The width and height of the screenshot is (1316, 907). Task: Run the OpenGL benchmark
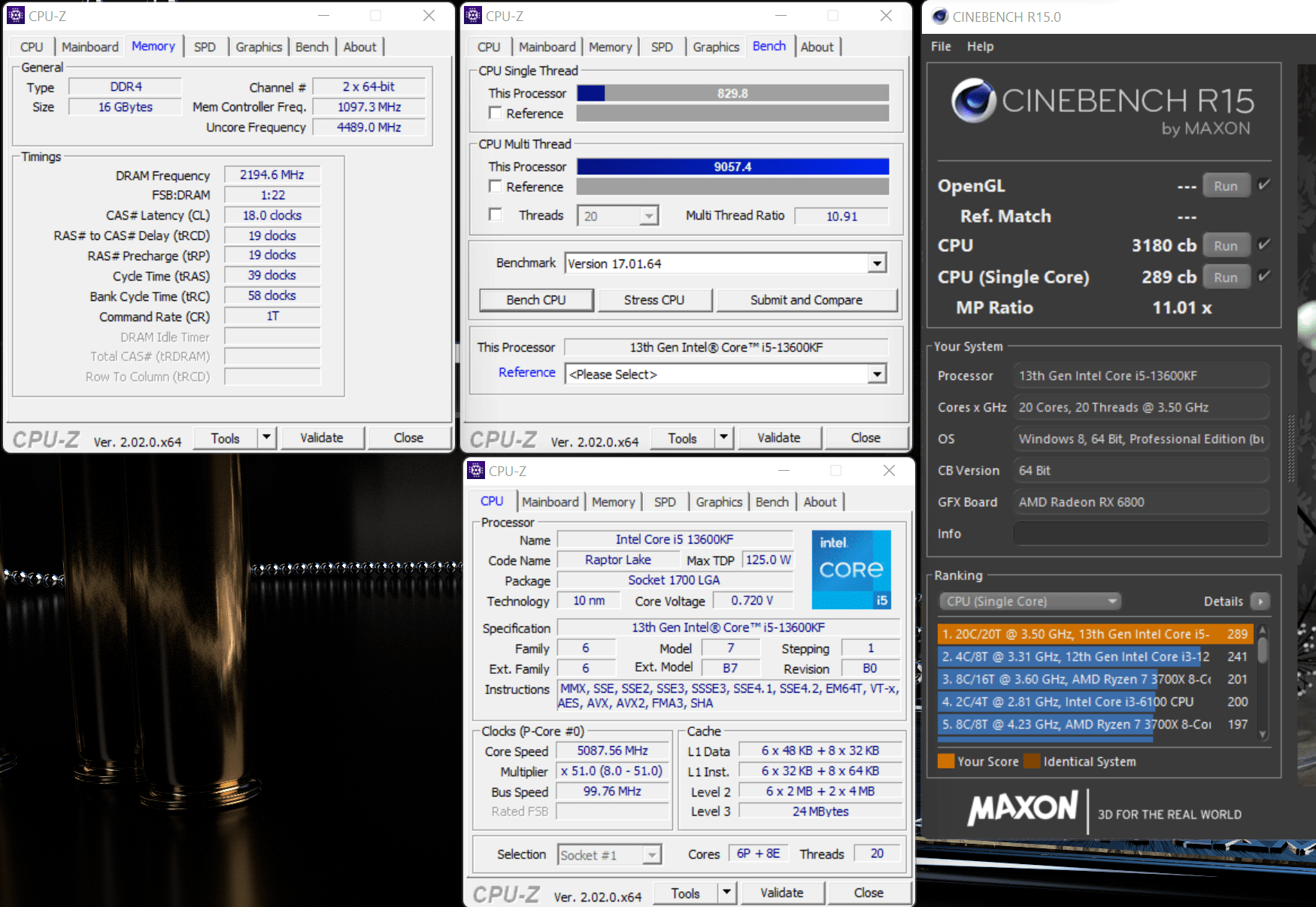tap(1226, 185)
